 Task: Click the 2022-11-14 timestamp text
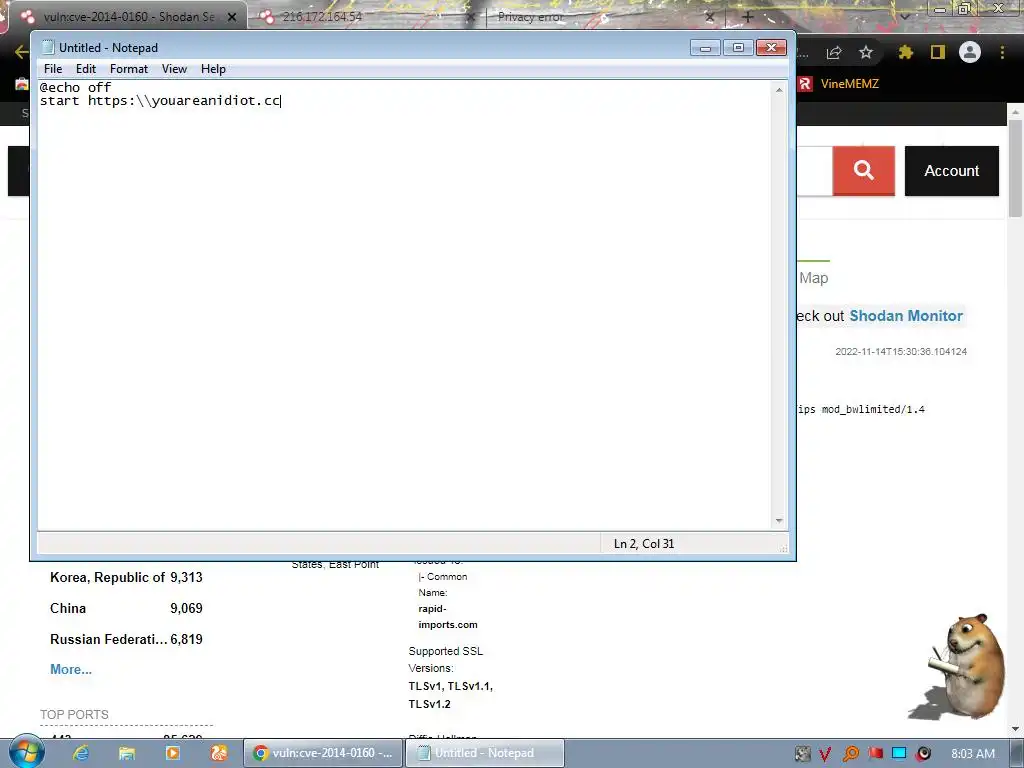[x=901, y=351]
